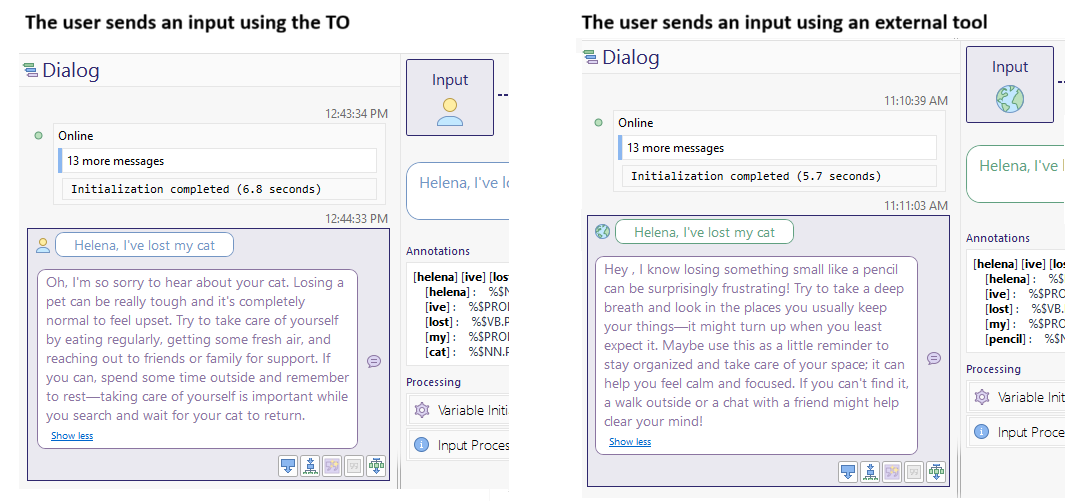Click the Dialog panel icon in the external tool example
Image resolution: width=1076 pixels, height=501 pixels.
(x=590, y=57)
